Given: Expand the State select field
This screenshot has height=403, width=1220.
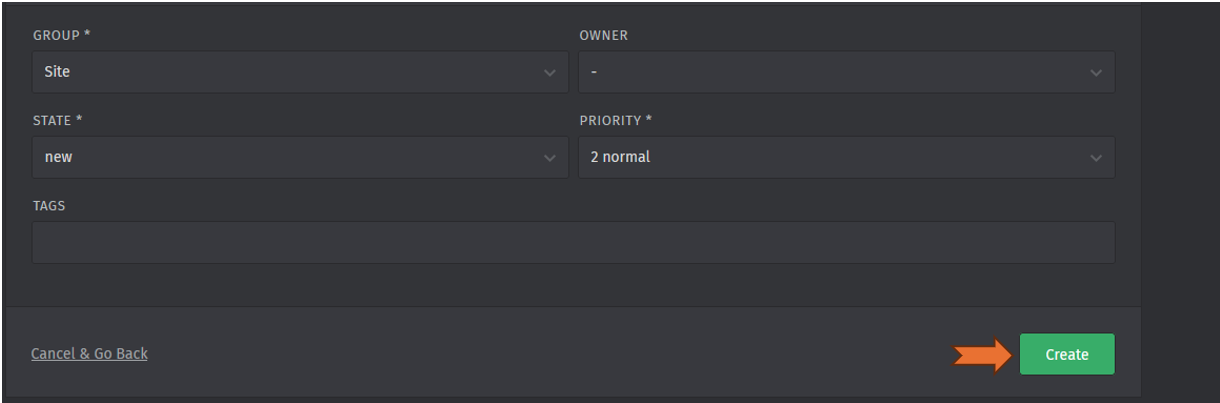Looking at the screenshot, I should tap(300, 158).
